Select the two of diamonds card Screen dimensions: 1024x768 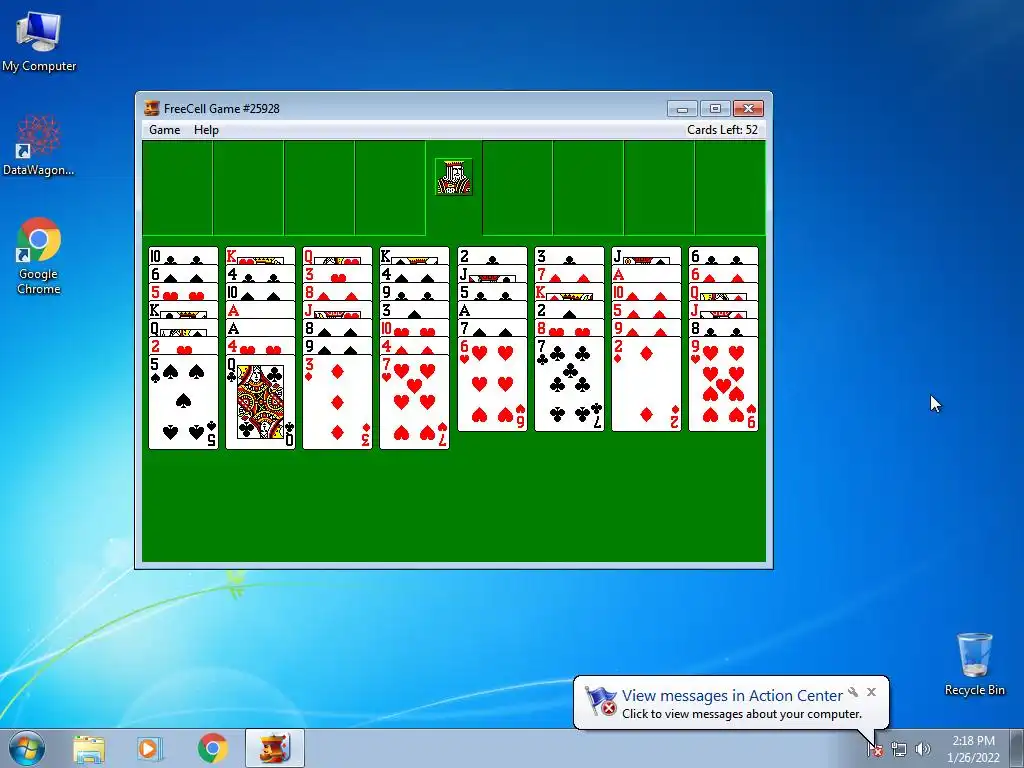tap(646, 384)
